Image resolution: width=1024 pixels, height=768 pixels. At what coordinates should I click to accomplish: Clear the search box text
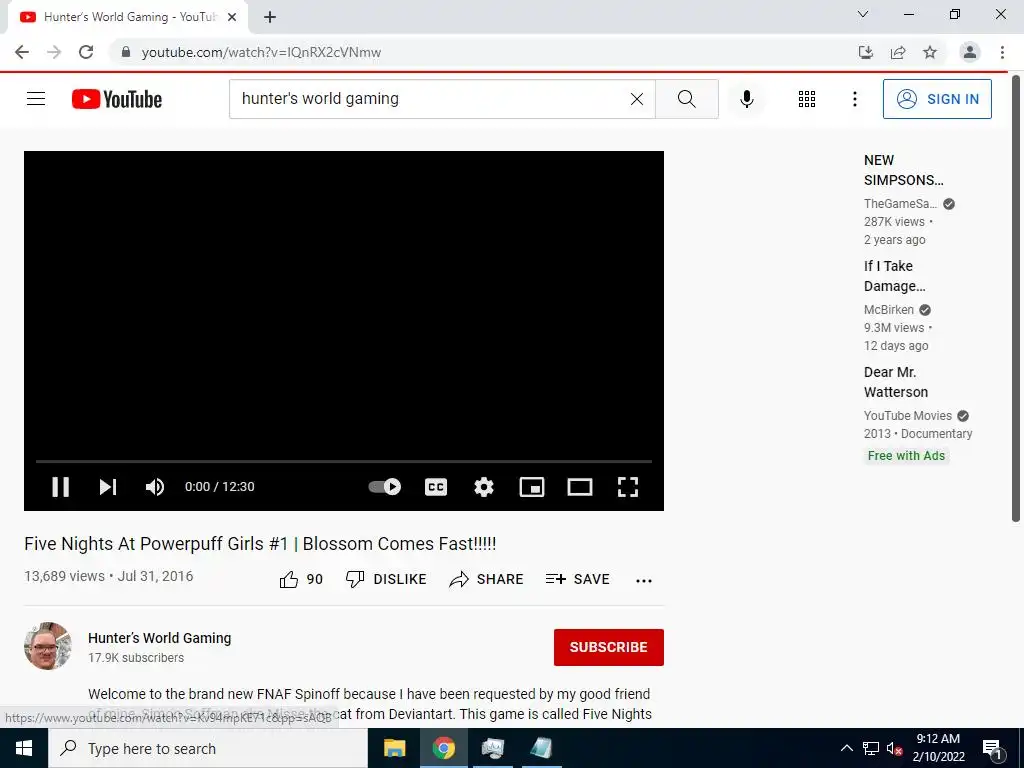click(637, 99)
